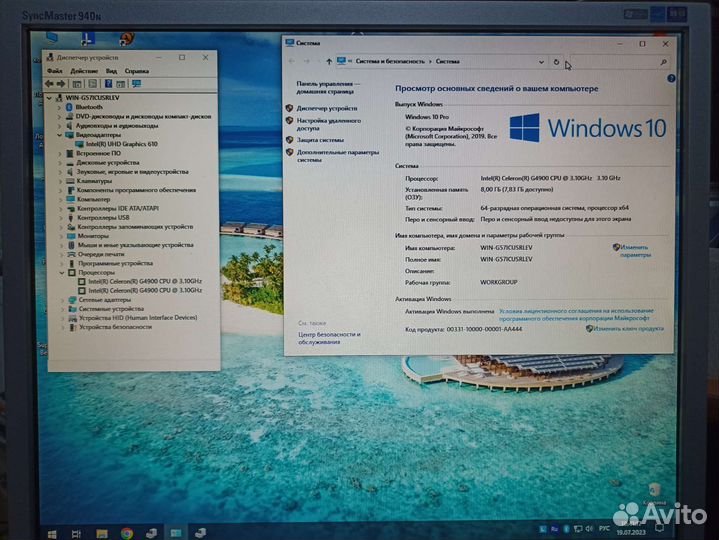Launch Google Chrome from taskbar
The width and height of the screenshot is (719, 540).
click(x=127, y=533)
